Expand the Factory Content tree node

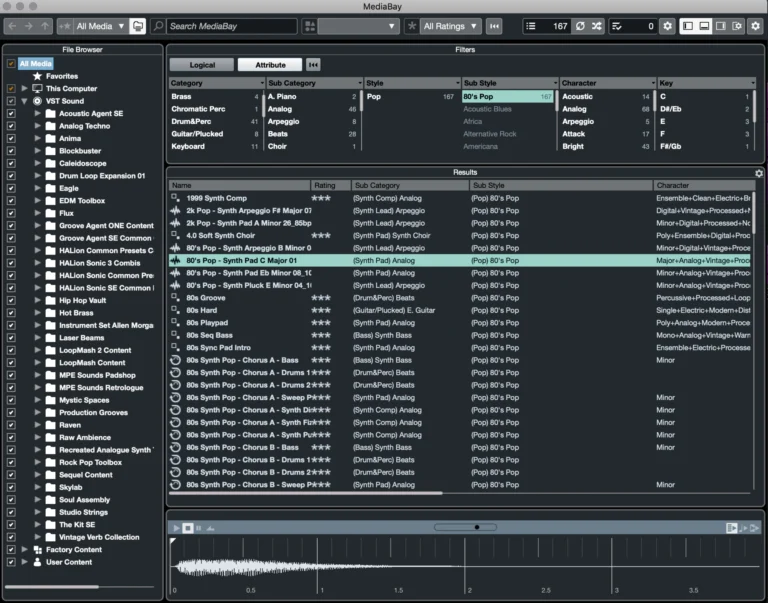[25, 550]
